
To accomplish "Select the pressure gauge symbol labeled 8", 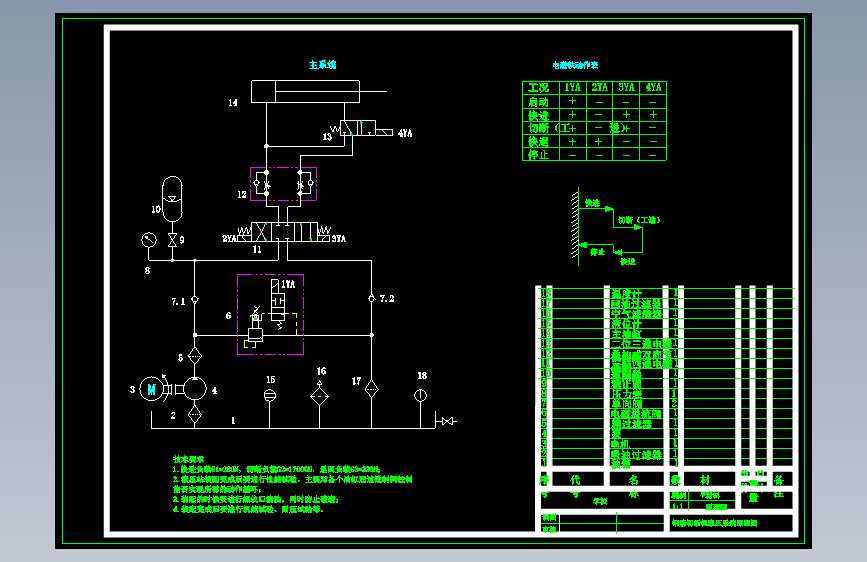I will [149, 240].
